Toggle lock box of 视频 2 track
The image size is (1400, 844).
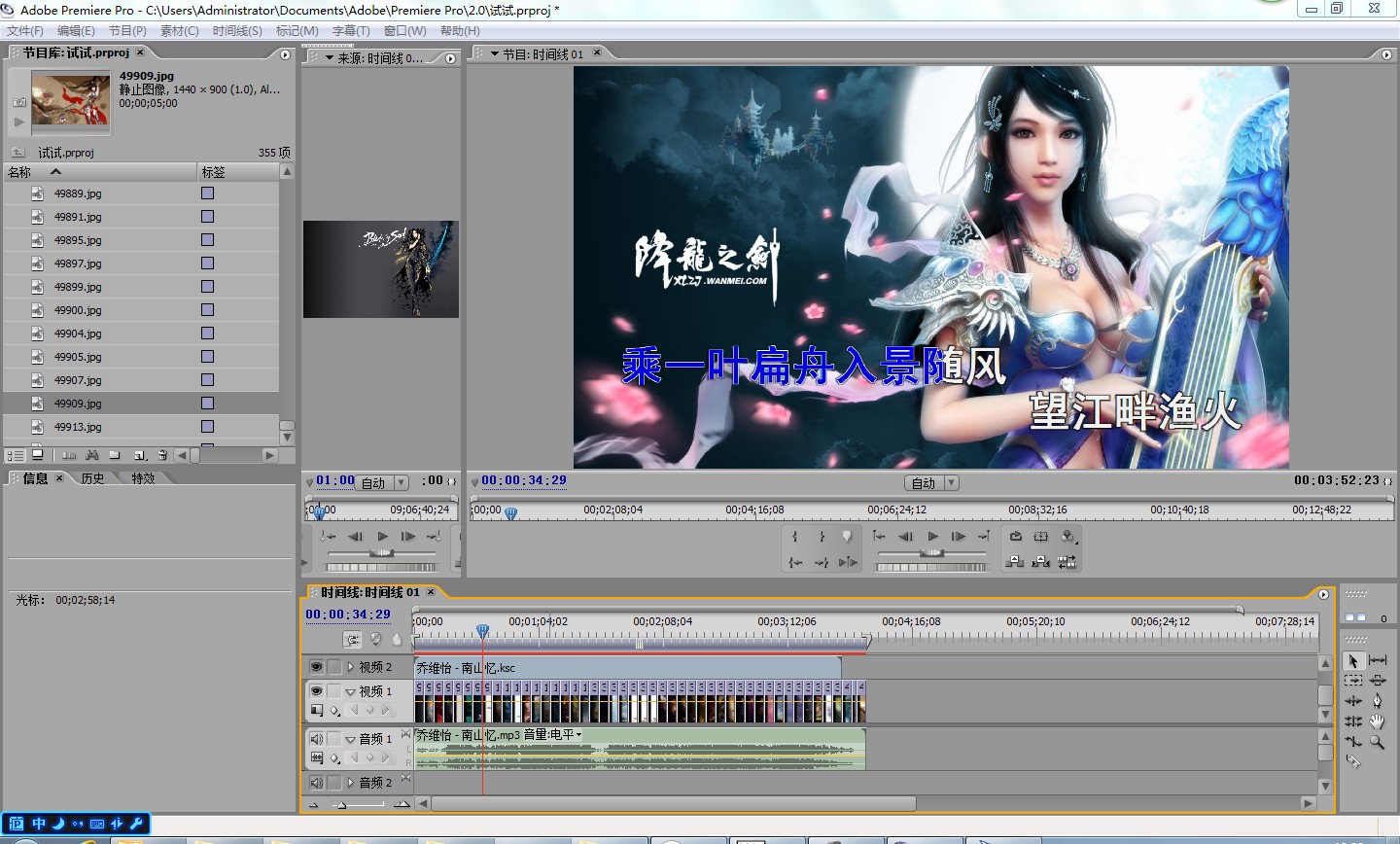(334, 666)
